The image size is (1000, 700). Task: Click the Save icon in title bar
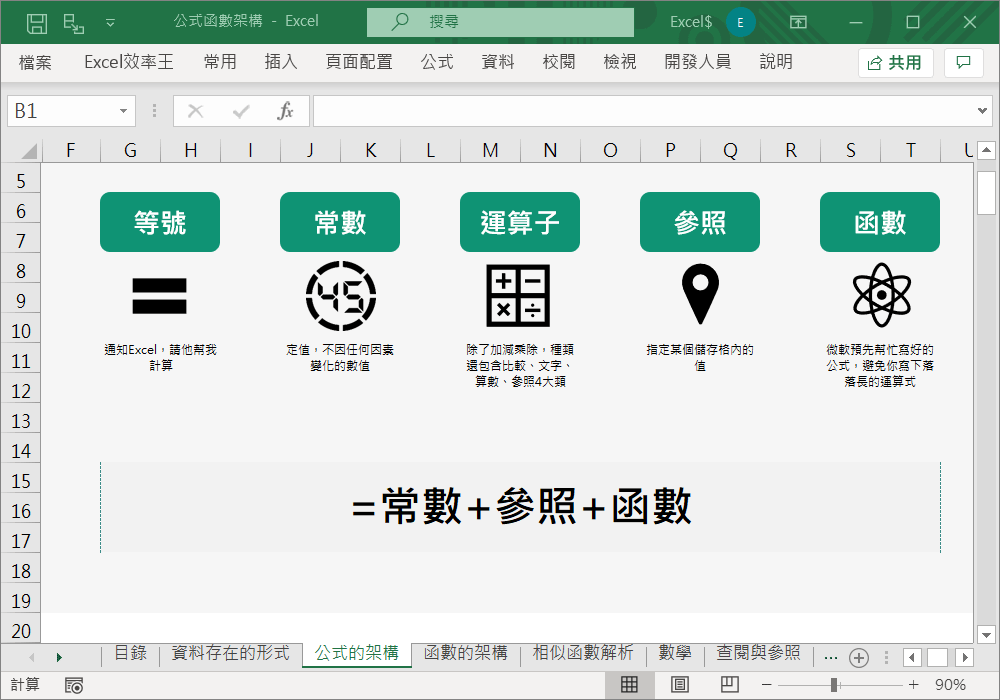pos(37,22)
